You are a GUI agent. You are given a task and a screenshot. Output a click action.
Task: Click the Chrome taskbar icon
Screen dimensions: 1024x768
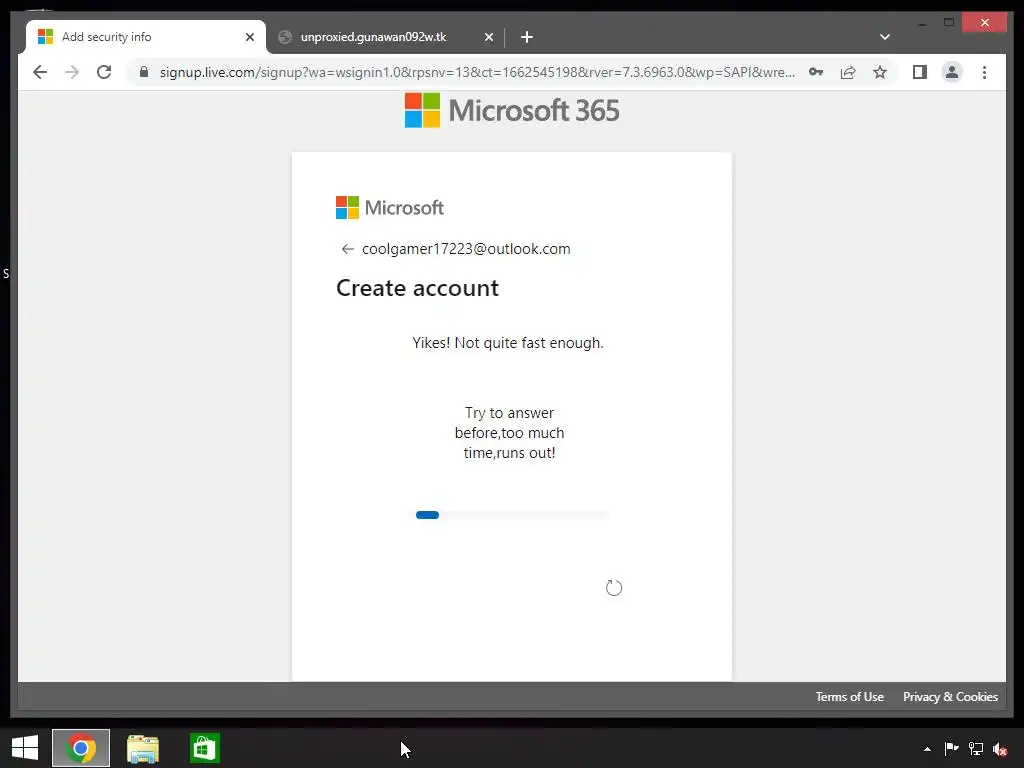(81, 748)
